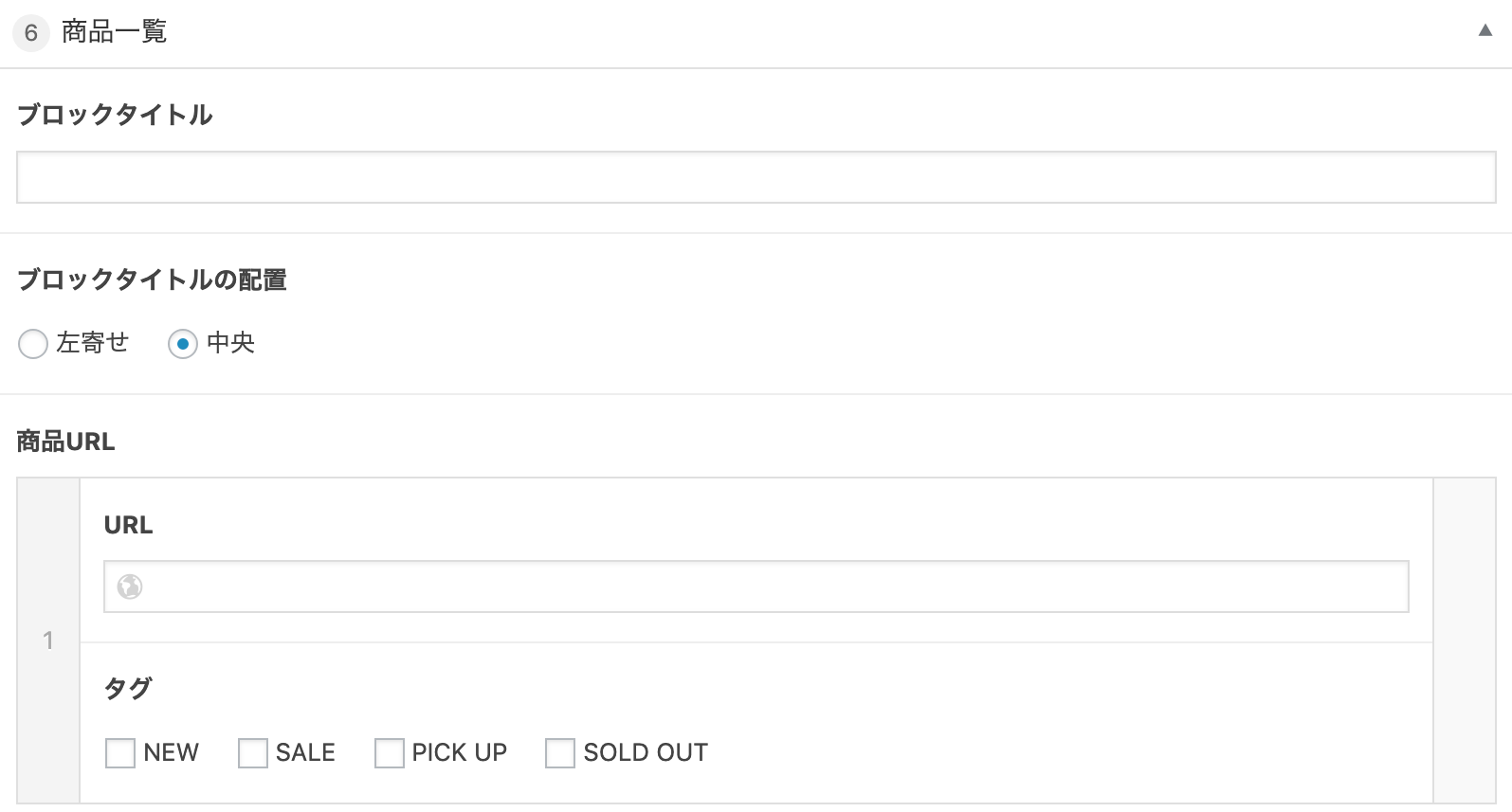Screen dimensions: 1512x812
Task: Collapse the 商品一覧 block using triangle arrow
Action: (1485, 31)
